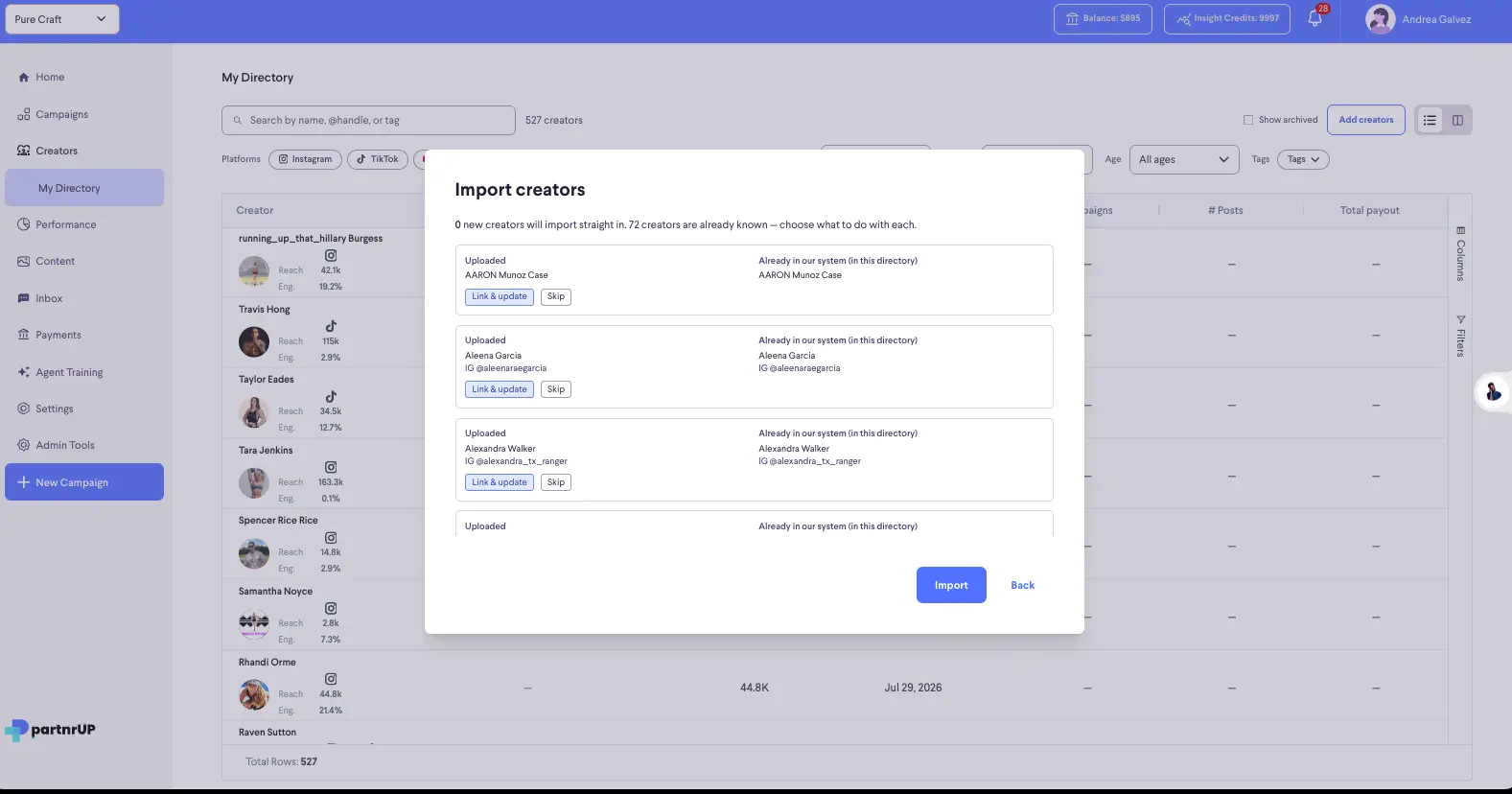This screenshot has height=794, width=1512.
Task: Click the Admin Tools gear icon
Action: click(24, 445)
